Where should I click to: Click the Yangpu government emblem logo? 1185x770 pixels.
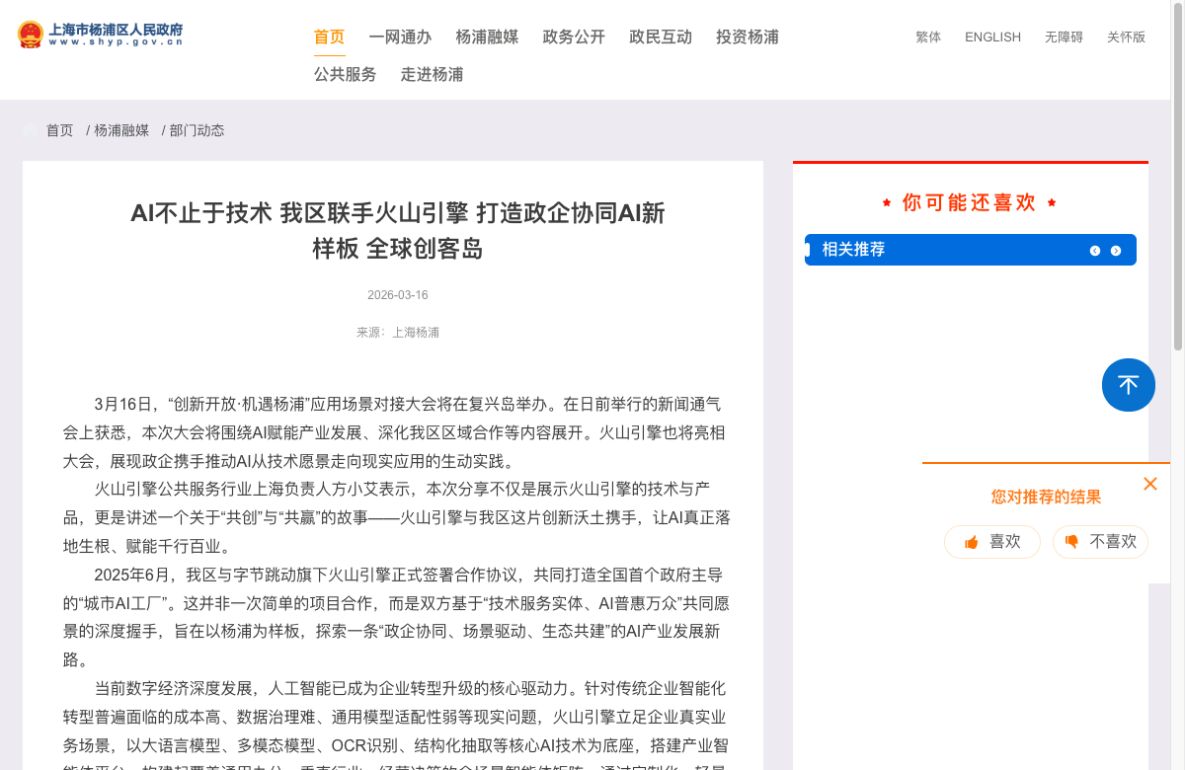[x=30, y=35]
